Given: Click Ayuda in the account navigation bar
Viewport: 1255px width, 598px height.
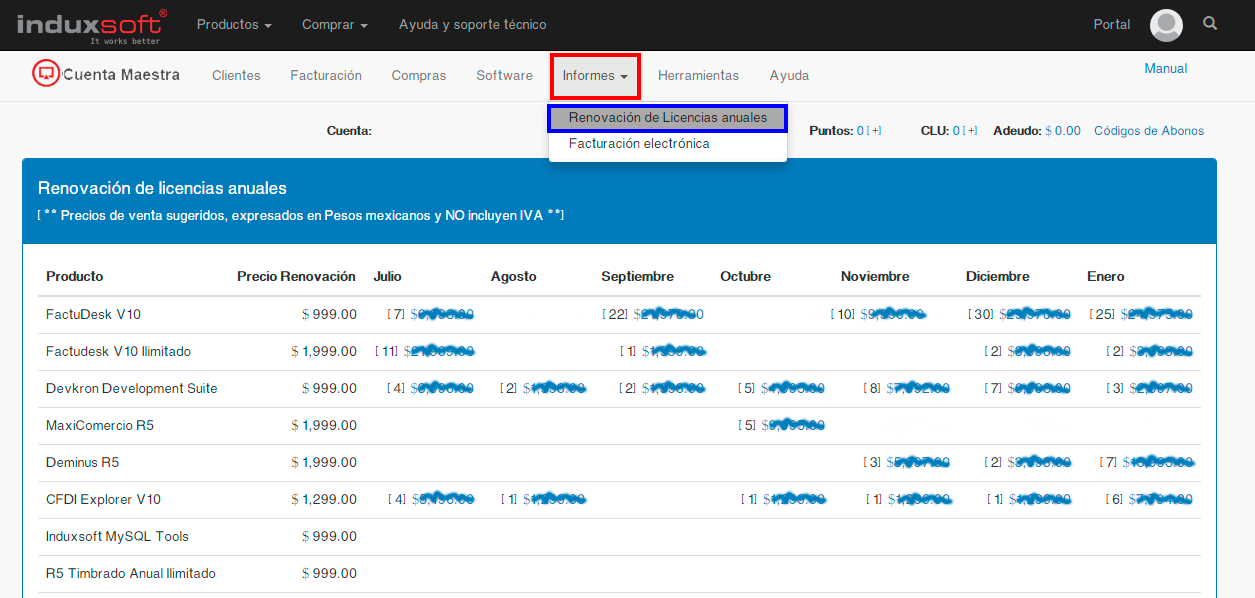Looking at the screenshot, I should 790,76.
